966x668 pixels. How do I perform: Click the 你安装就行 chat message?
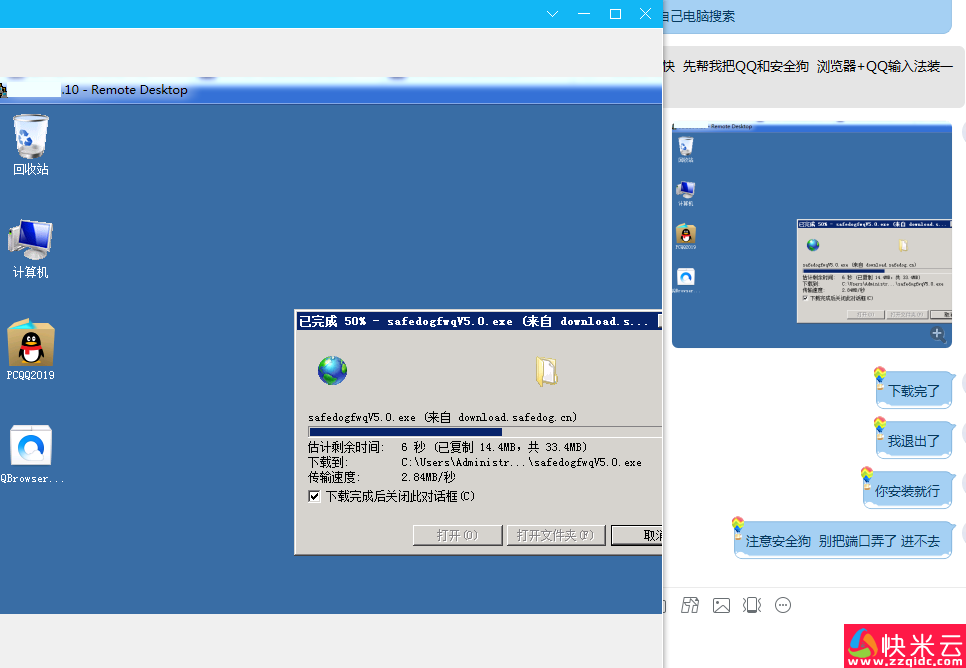tap(908, 491)
